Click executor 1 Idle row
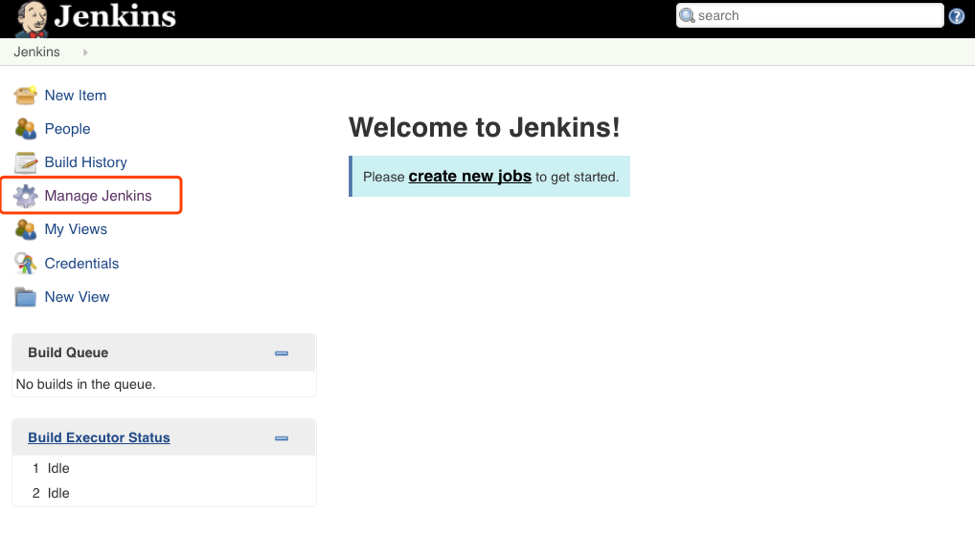This screenshot has height=533, width=975. click(164, 468)
